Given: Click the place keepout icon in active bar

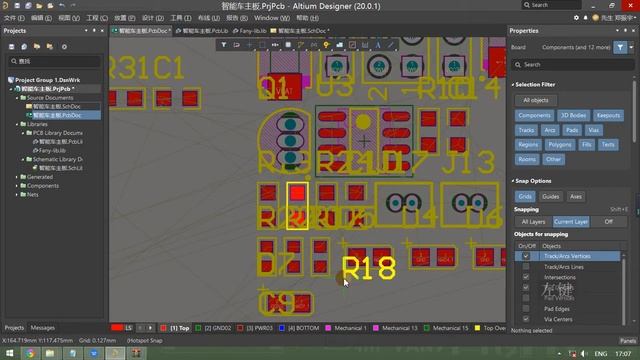Looking at the screenshot, I should click(x=352, y=44).
